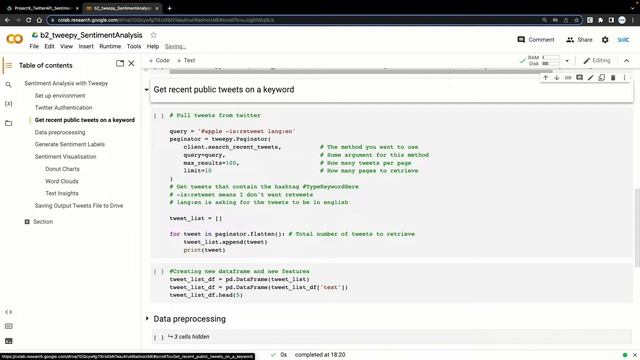This screenshot has width=640, height=360.
Task: Open the Colab logo home
Action: click(15, 39)
